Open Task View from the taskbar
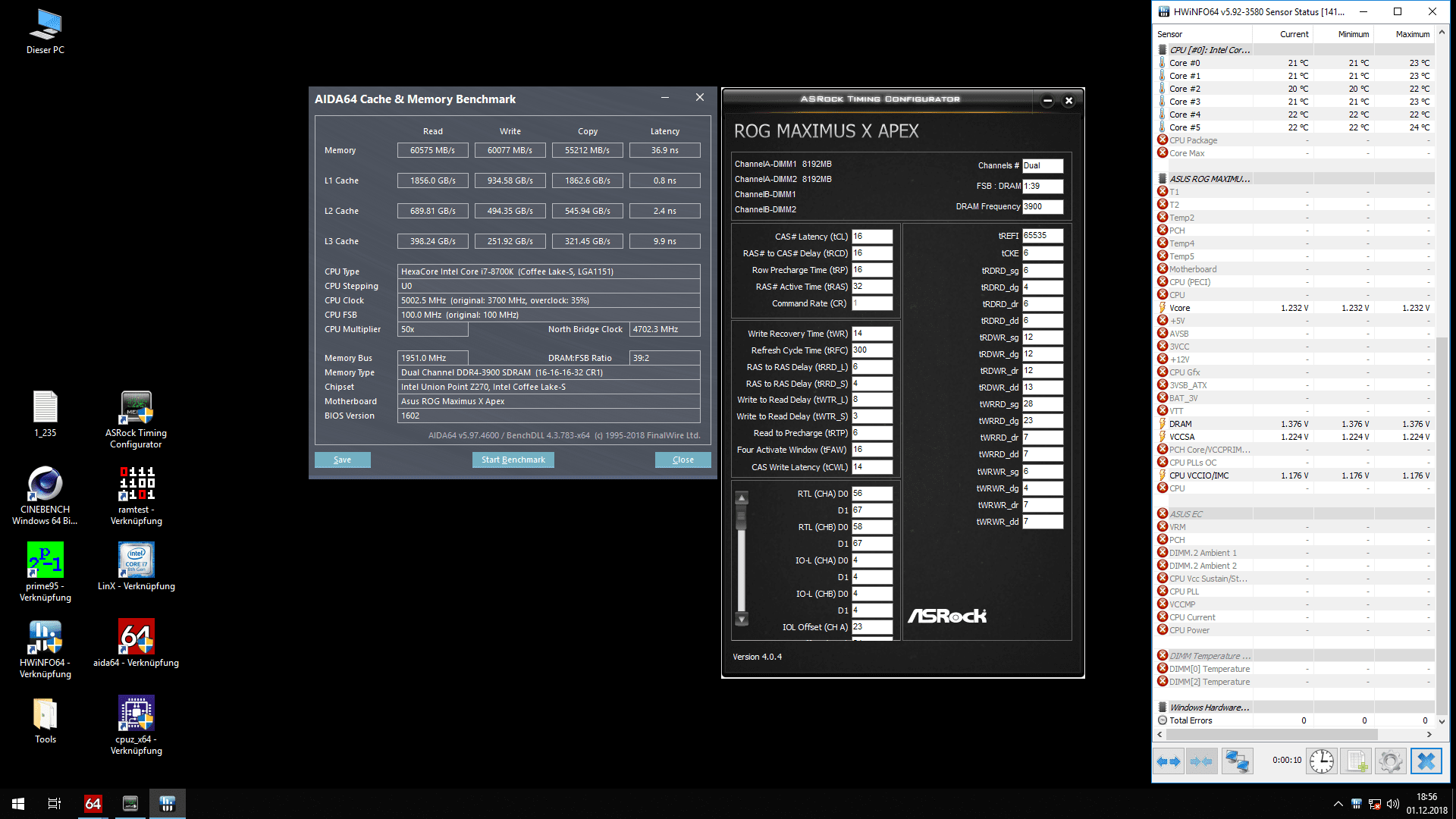Image resolution: width=1456 pixels, height=819 pixels. pos(55,804)
